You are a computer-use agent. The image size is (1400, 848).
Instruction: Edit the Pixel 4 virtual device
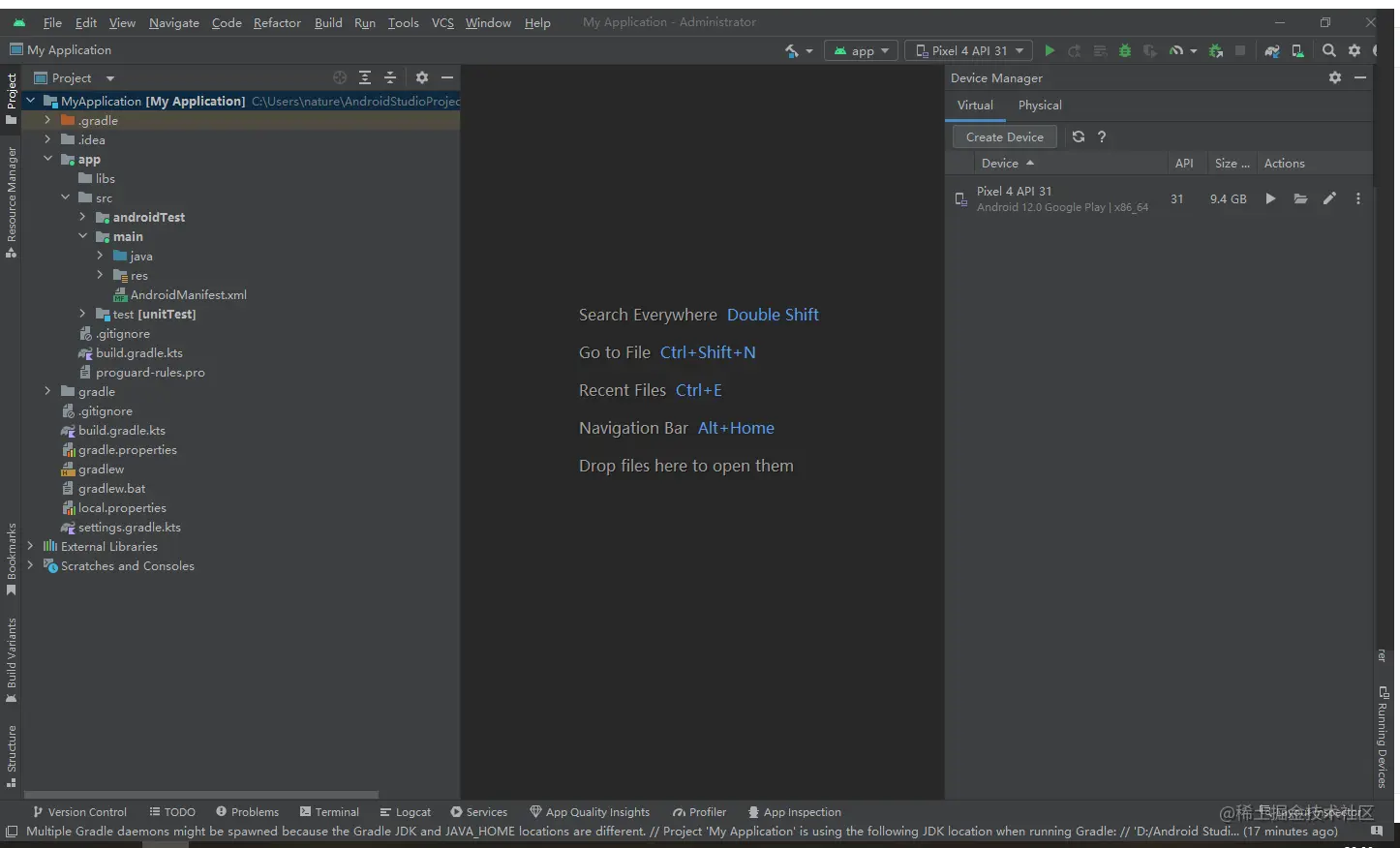1329,198
